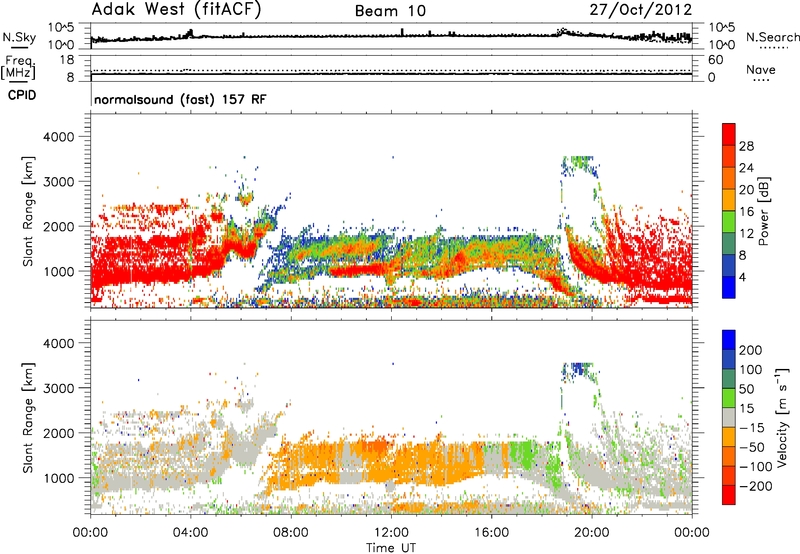The image size is (800, 554).
Task: Click '2000' tick in power panel
Action: tap(58, 226)
